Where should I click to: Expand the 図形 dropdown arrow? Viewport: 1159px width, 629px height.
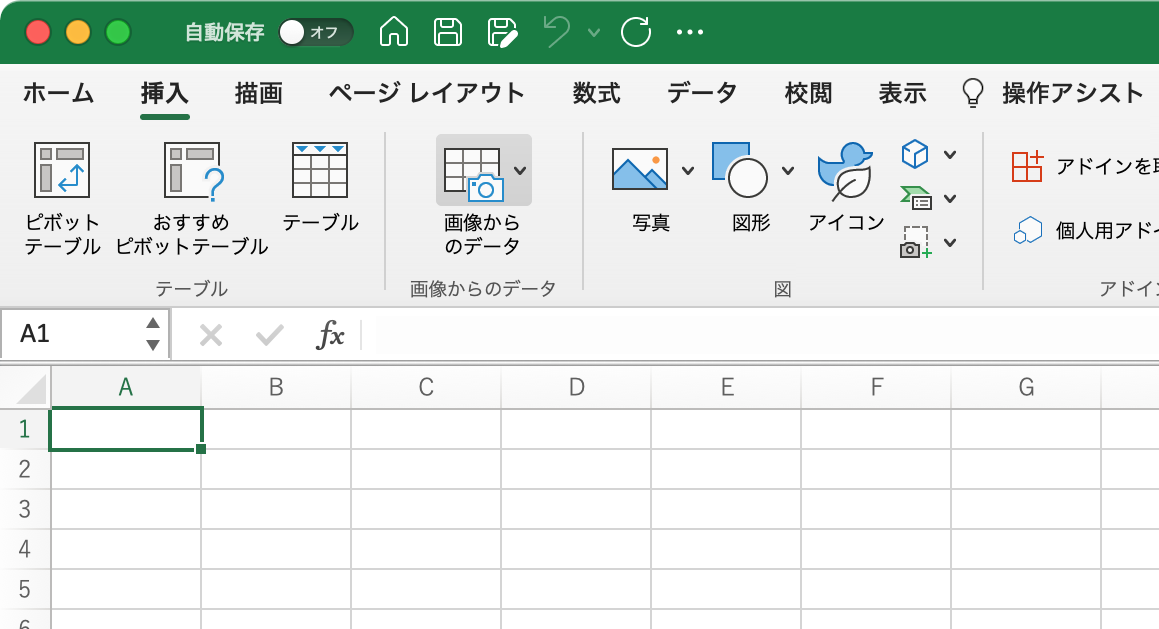pos(788,171)
